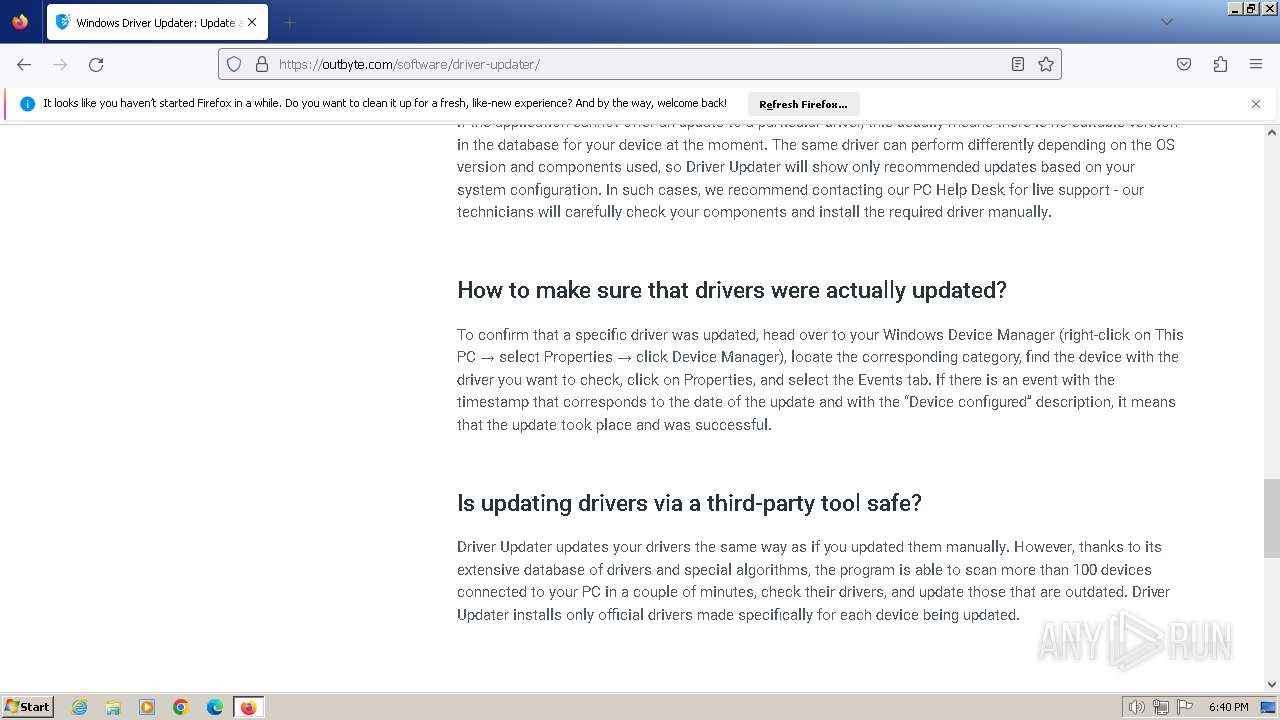Launch Internet Explorer from taskbar
Viewport: 1280px width, 720px height.
[x=80, y=707]
